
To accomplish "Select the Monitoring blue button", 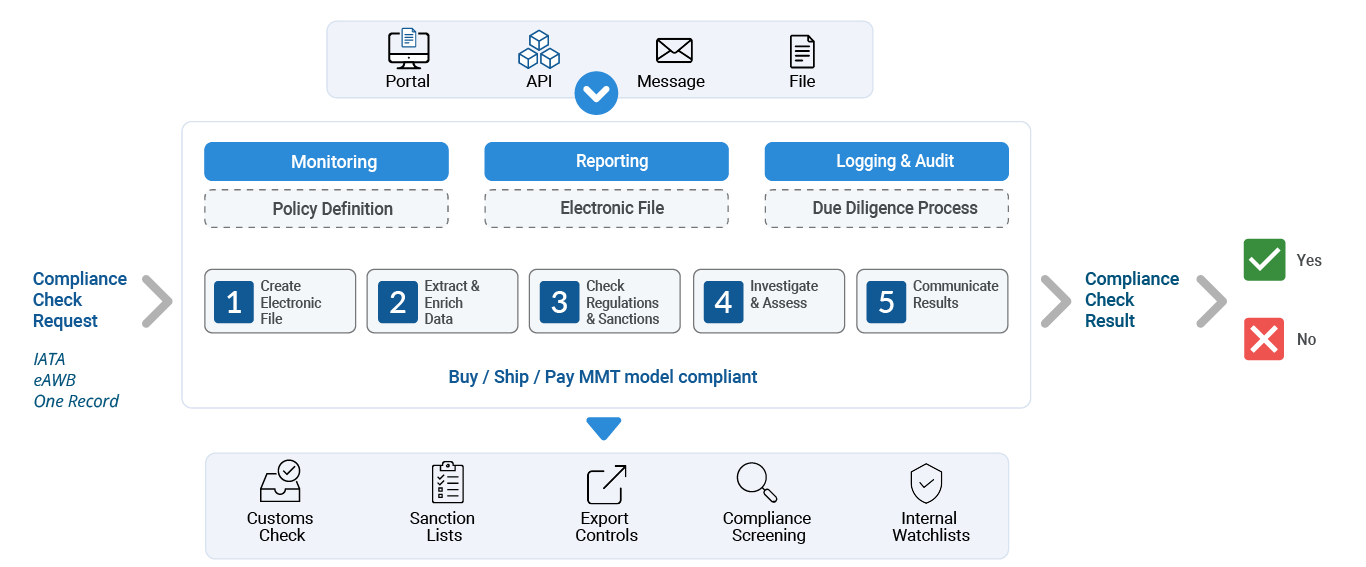I will tap(326, 162).
